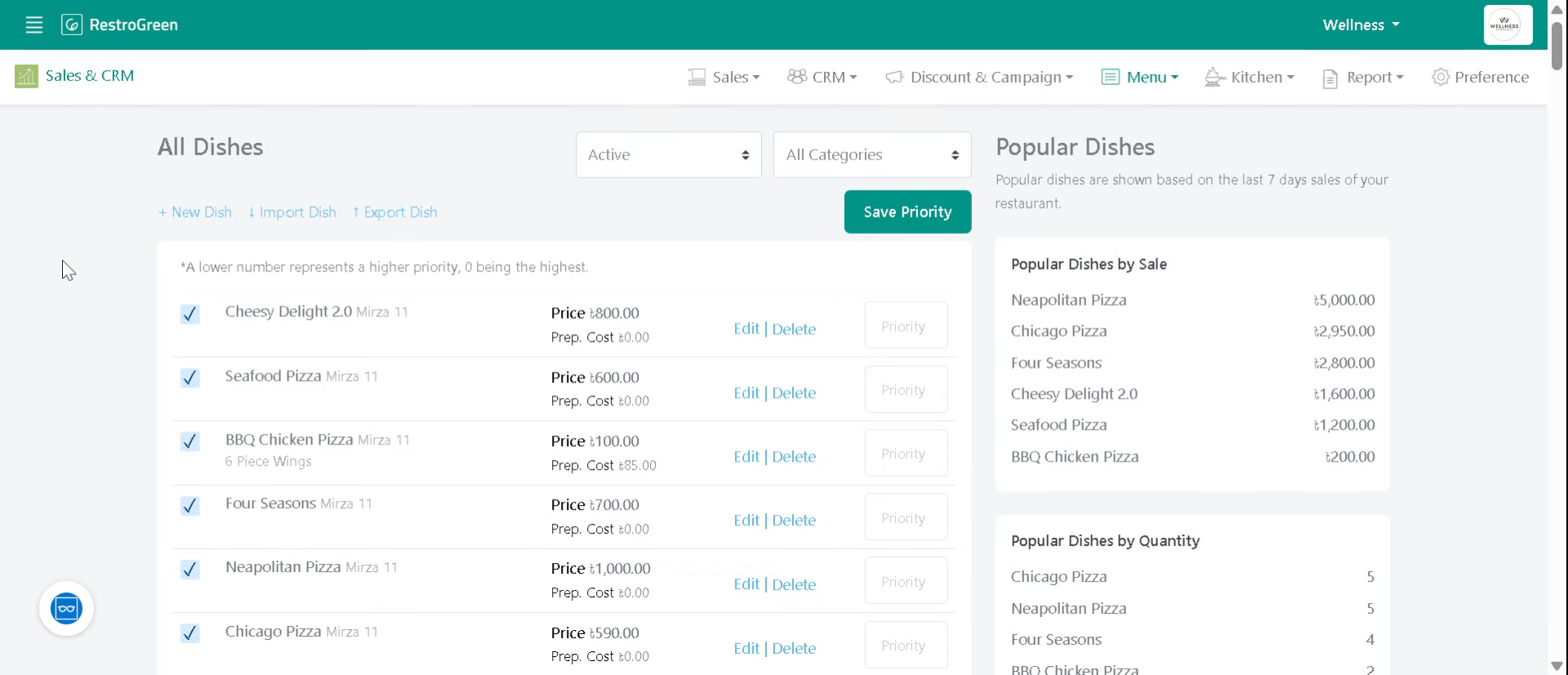Delete the Neapolitan Pizza dish
The image size is (1568, 675).
pos(794,584)
